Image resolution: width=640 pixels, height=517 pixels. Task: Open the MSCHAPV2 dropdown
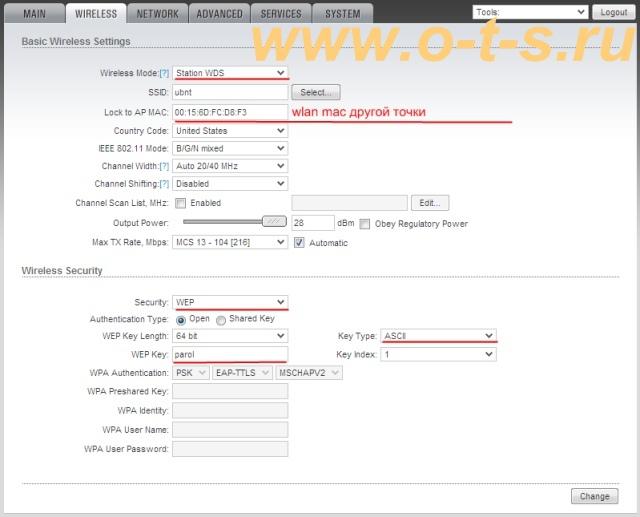[309, 373]
